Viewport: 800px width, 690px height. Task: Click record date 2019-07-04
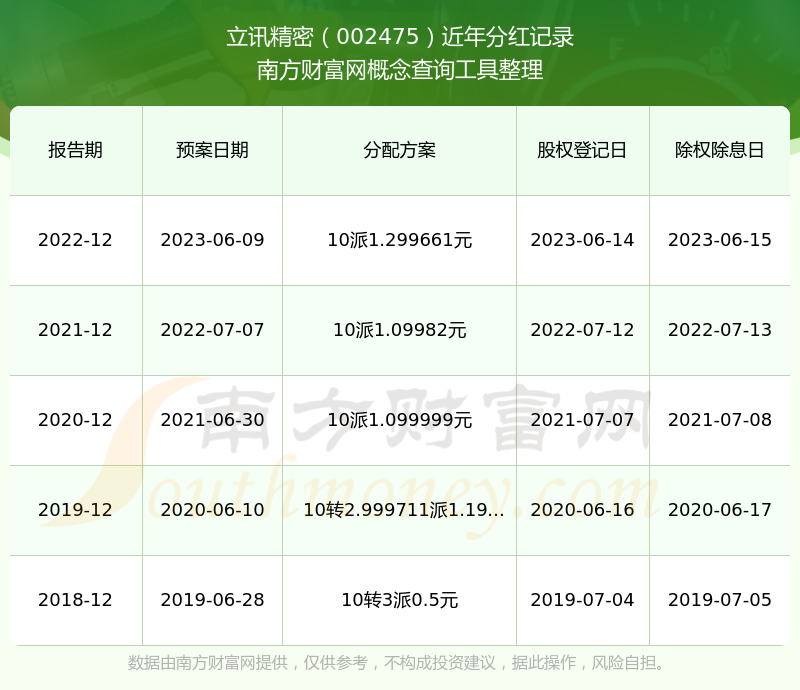pos(582,600)
